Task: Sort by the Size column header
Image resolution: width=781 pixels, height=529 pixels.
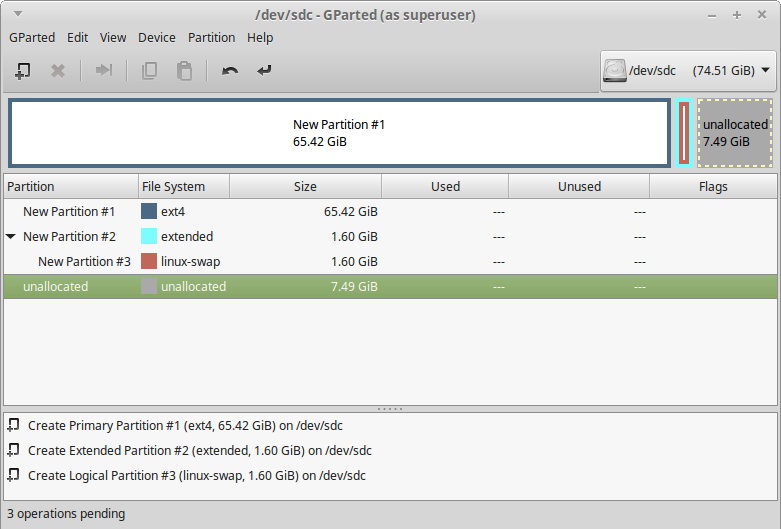Action: [x=305, y=186]
